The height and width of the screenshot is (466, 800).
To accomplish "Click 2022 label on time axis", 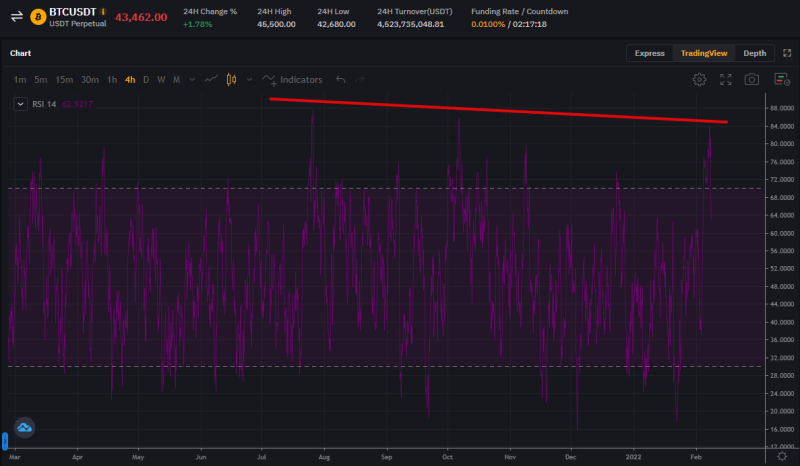I will 633,457.
